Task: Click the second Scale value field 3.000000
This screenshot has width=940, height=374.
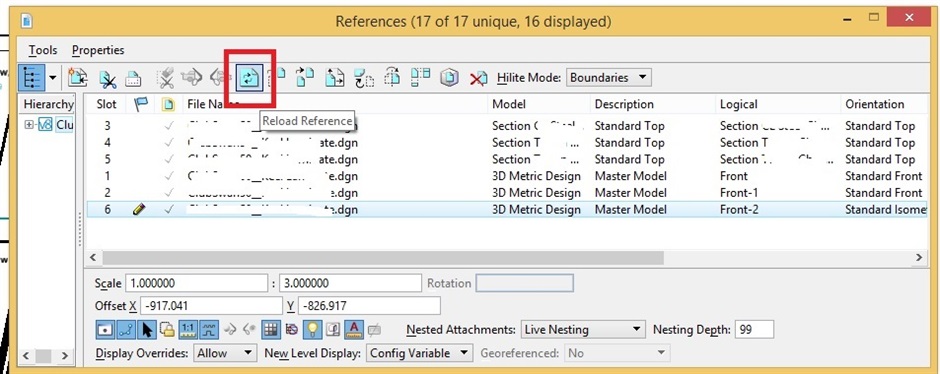Action: 350,283
